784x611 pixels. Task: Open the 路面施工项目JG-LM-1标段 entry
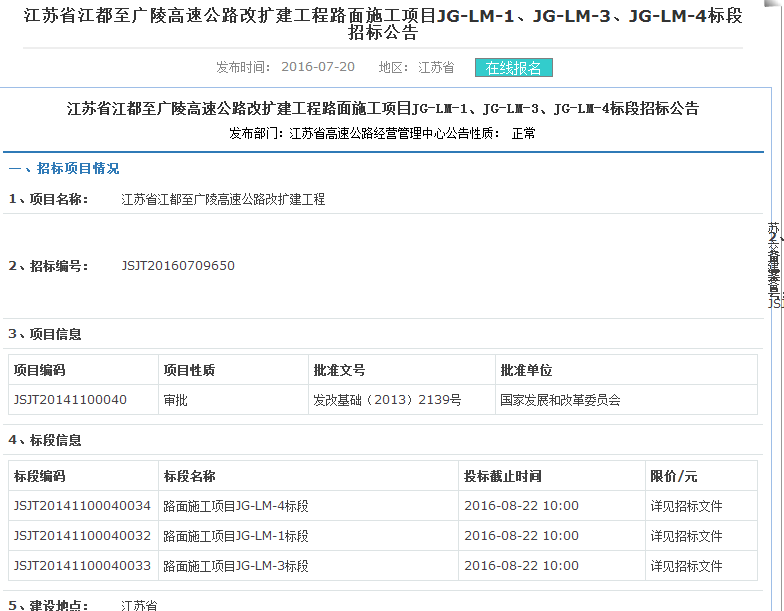(236, 536)
